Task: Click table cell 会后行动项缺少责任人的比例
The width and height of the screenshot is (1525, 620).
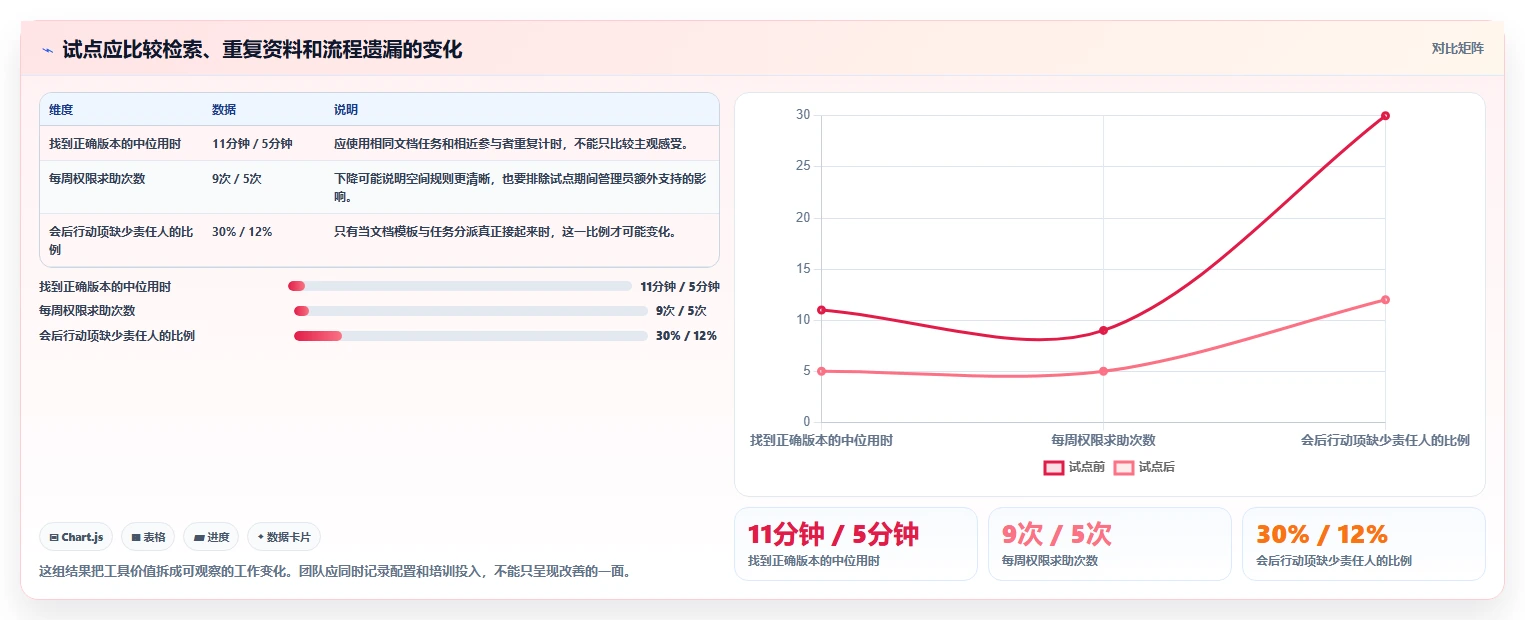Action: [121, 240]
